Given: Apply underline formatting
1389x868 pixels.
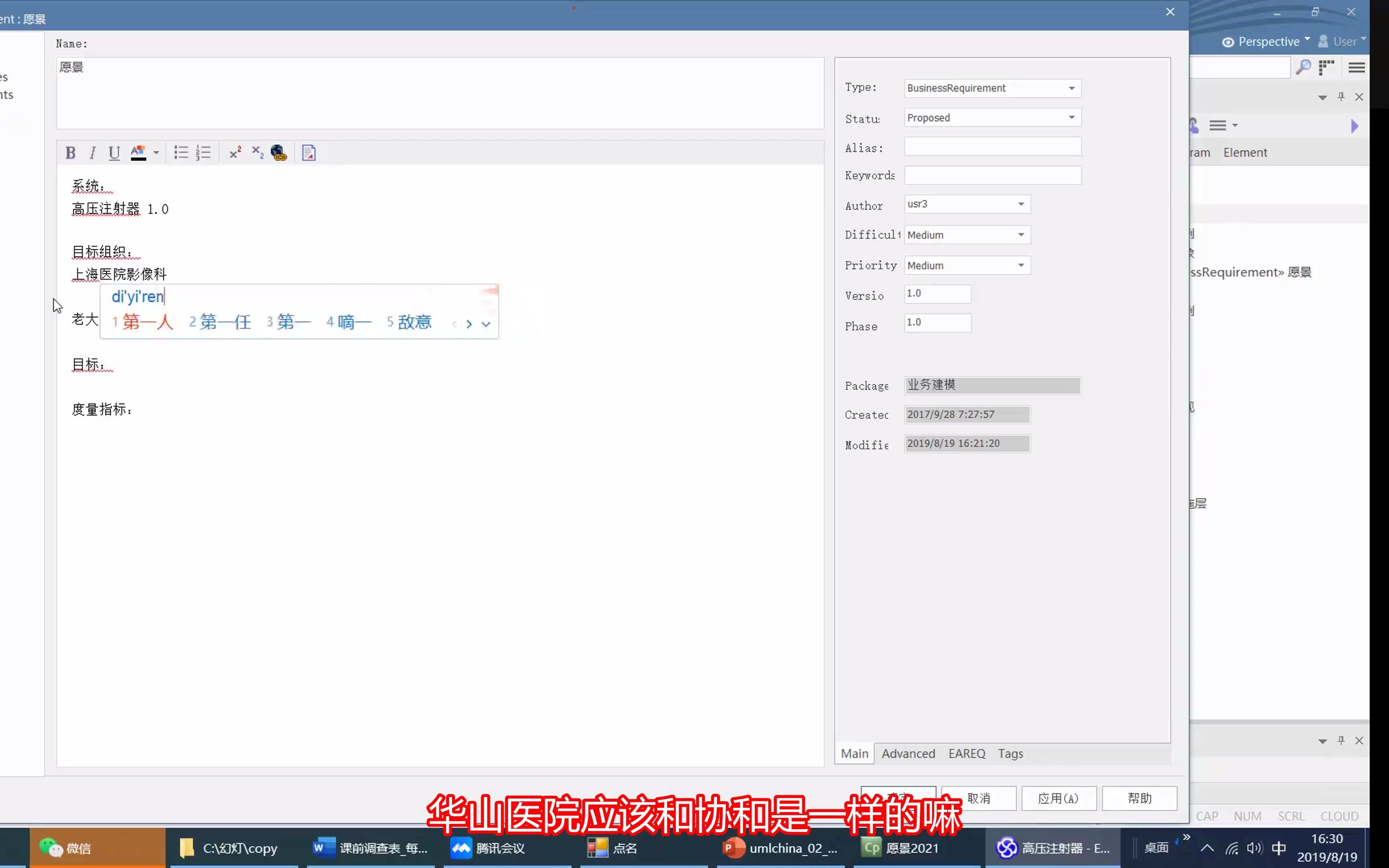Looking at the screenshot, I should click(x=114, y=152).
